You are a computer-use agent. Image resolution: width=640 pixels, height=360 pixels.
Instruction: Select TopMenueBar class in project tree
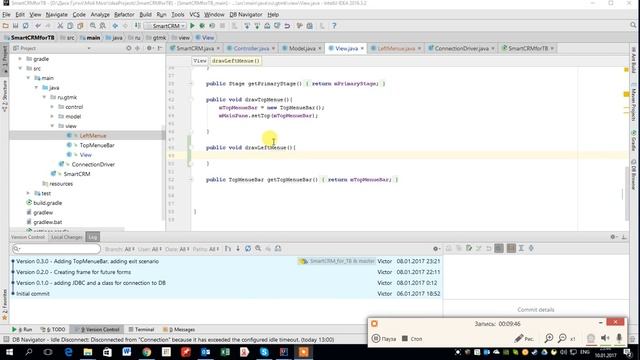97,145
